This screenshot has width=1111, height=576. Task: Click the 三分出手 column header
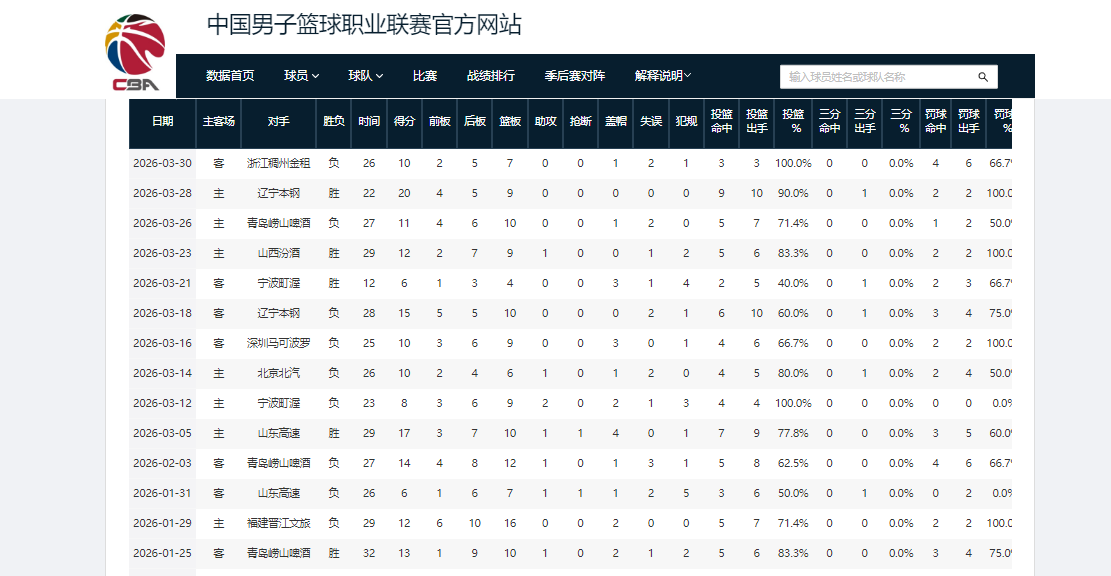864,121
